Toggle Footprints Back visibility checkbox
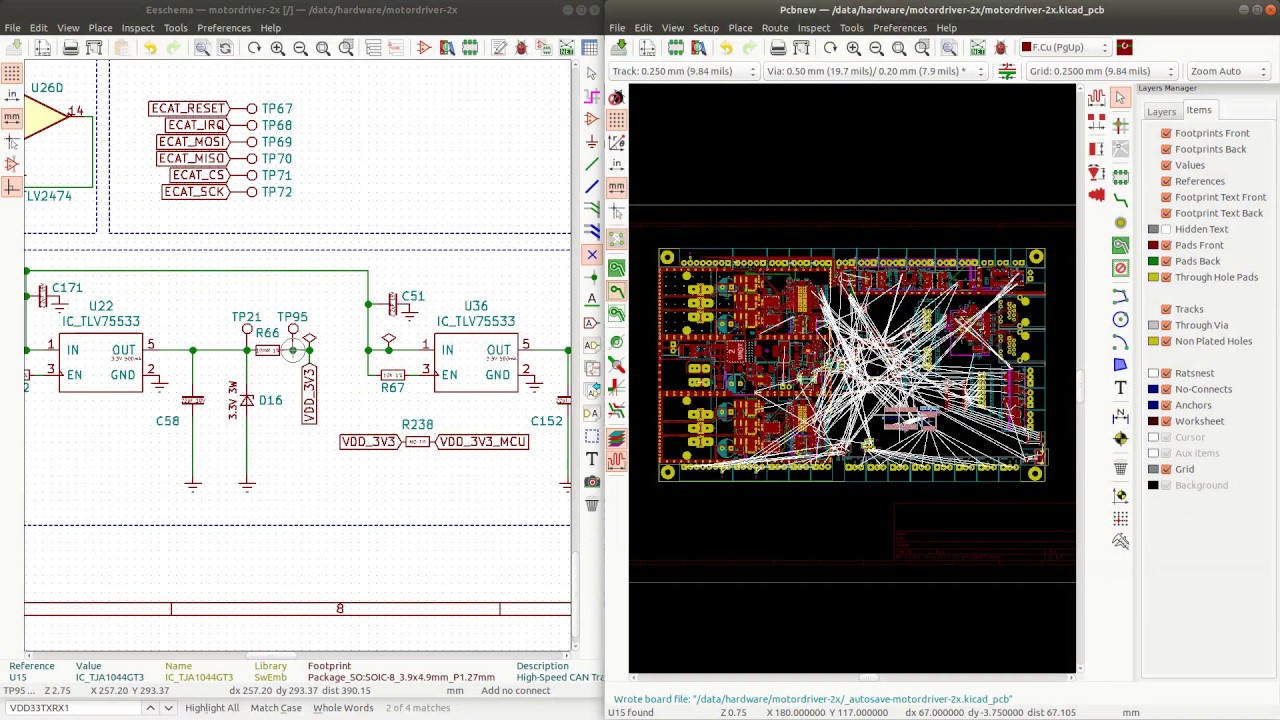This screenshot has height=720, width=1280. pos(1166,149)
